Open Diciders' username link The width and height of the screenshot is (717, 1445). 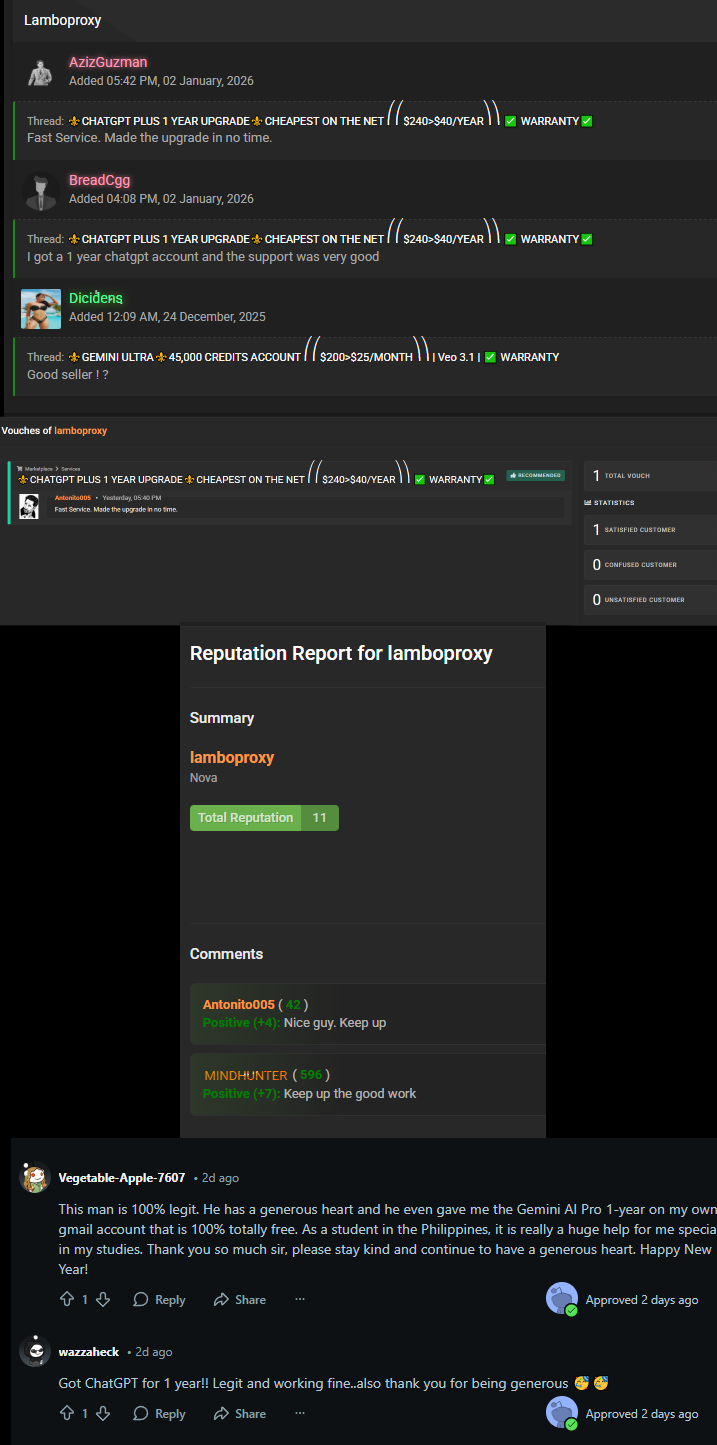point(96,298)
